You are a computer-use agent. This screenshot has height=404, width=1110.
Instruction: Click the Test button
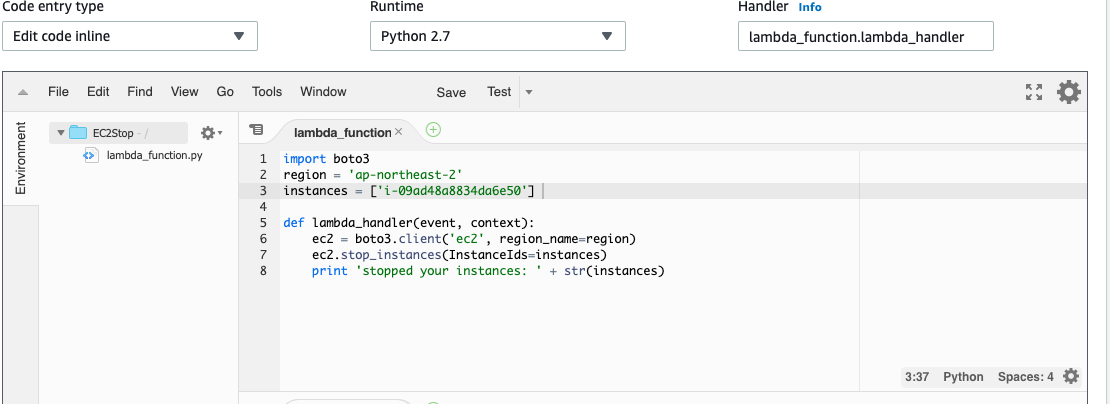(x=499, y=92)
